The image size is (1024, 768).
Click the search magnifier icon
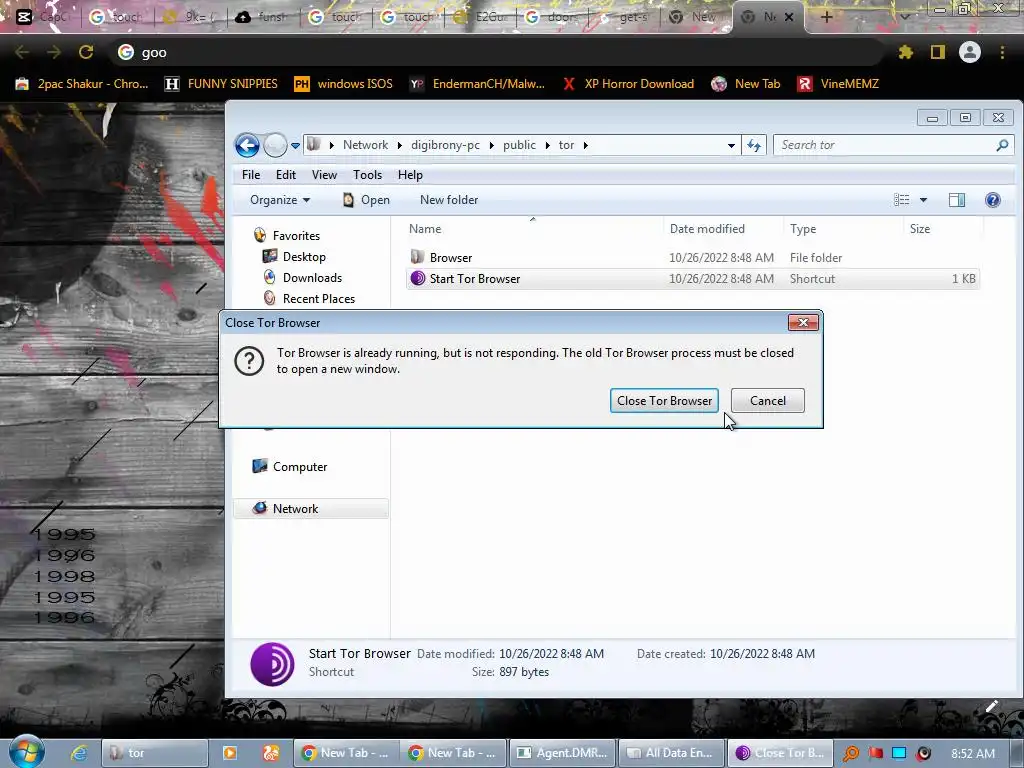(x=1002, y=145)
